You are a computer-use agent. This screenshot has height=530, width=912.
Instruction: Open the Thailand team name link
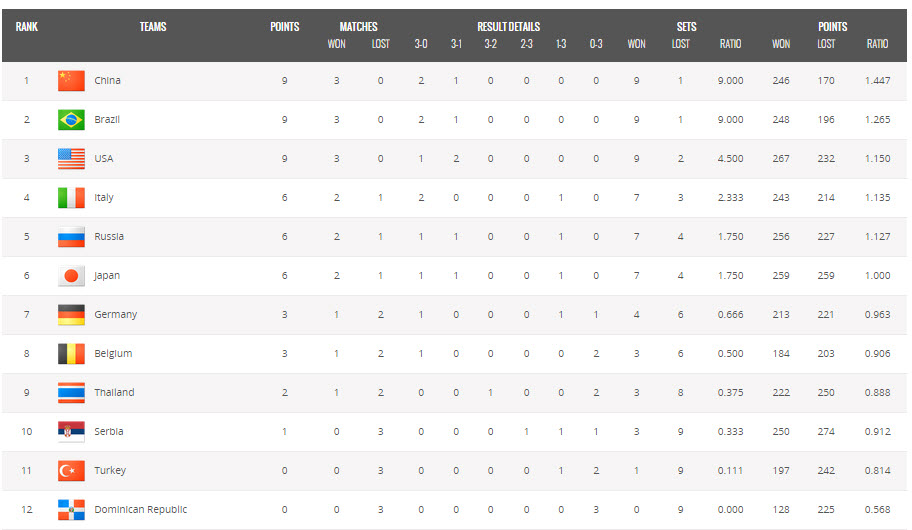pyautogui.click(x=114, y=393)
